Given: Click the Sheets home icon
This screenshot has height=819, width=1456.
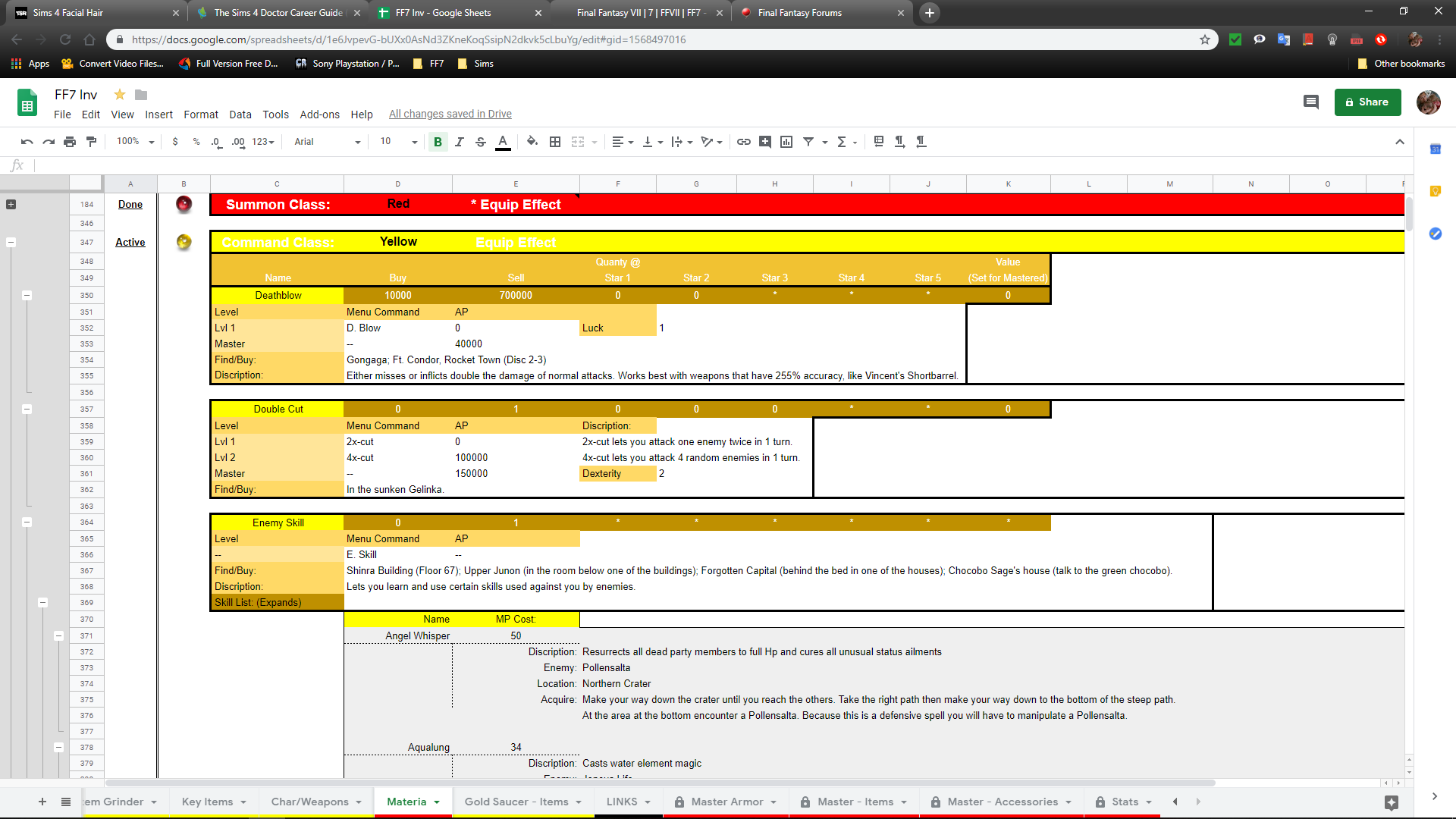Looking at the screenshot, I should coord(27,103).
